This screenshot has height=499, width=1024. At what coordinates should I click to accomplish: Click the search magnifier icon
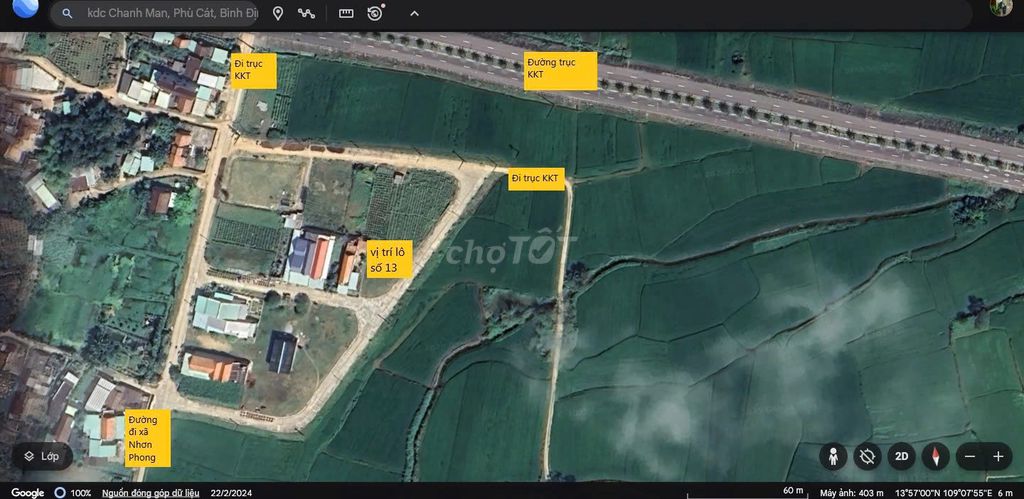[x=67, y=14]
